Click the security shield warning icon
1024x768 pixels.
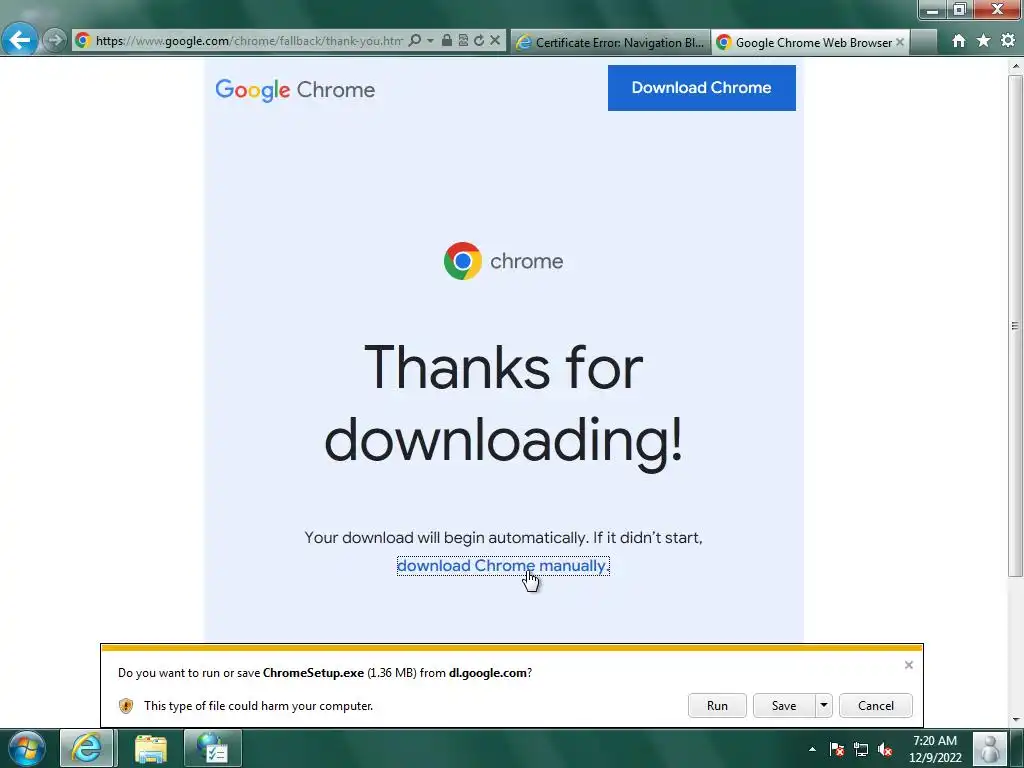tap(126, 706)
